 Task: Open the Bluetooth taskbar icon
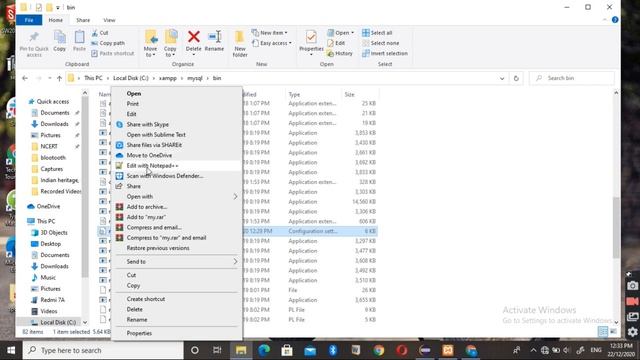pyautogui.click(x=333, y=350)
